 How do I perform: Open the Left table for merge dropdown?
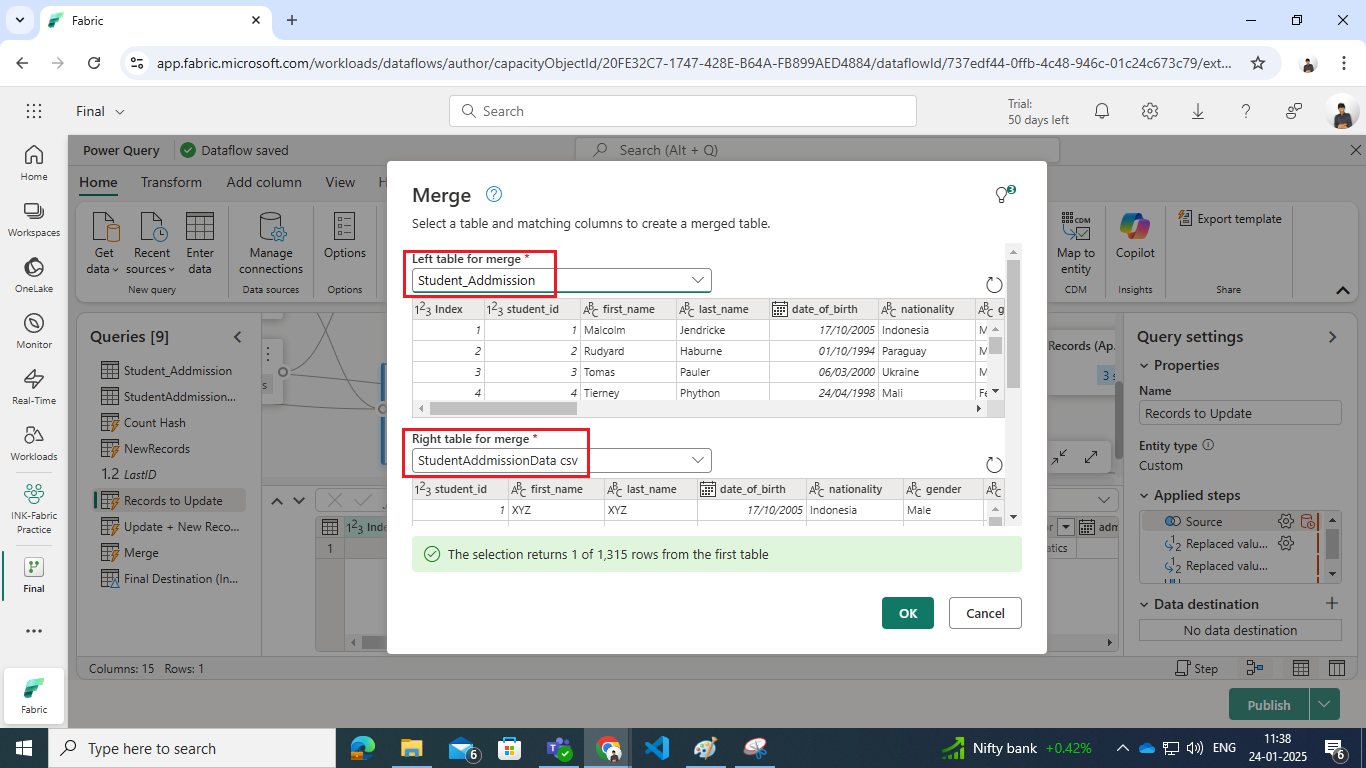[562, 280]
